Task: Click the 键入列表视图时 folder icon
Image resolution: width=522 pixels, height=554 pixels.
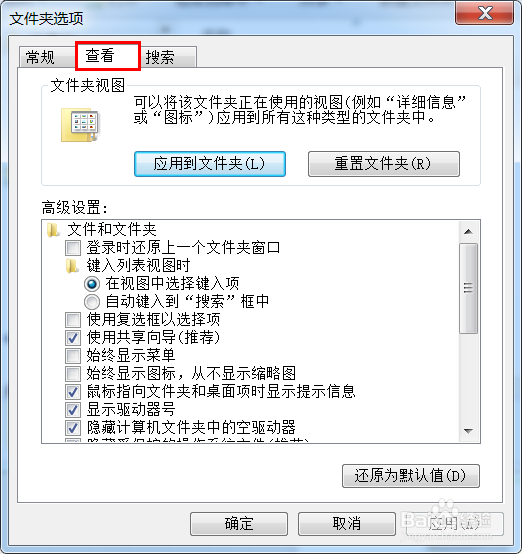Action: tap(72, 266)
